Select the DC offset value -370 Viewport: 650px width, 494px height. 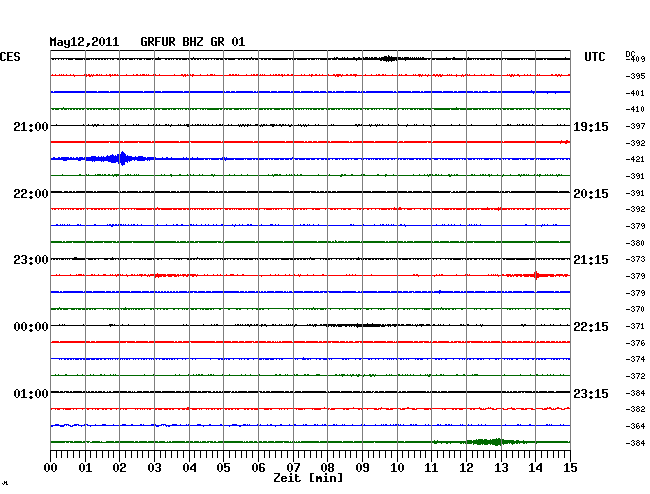pyautogui.click(x=635, y=309)
